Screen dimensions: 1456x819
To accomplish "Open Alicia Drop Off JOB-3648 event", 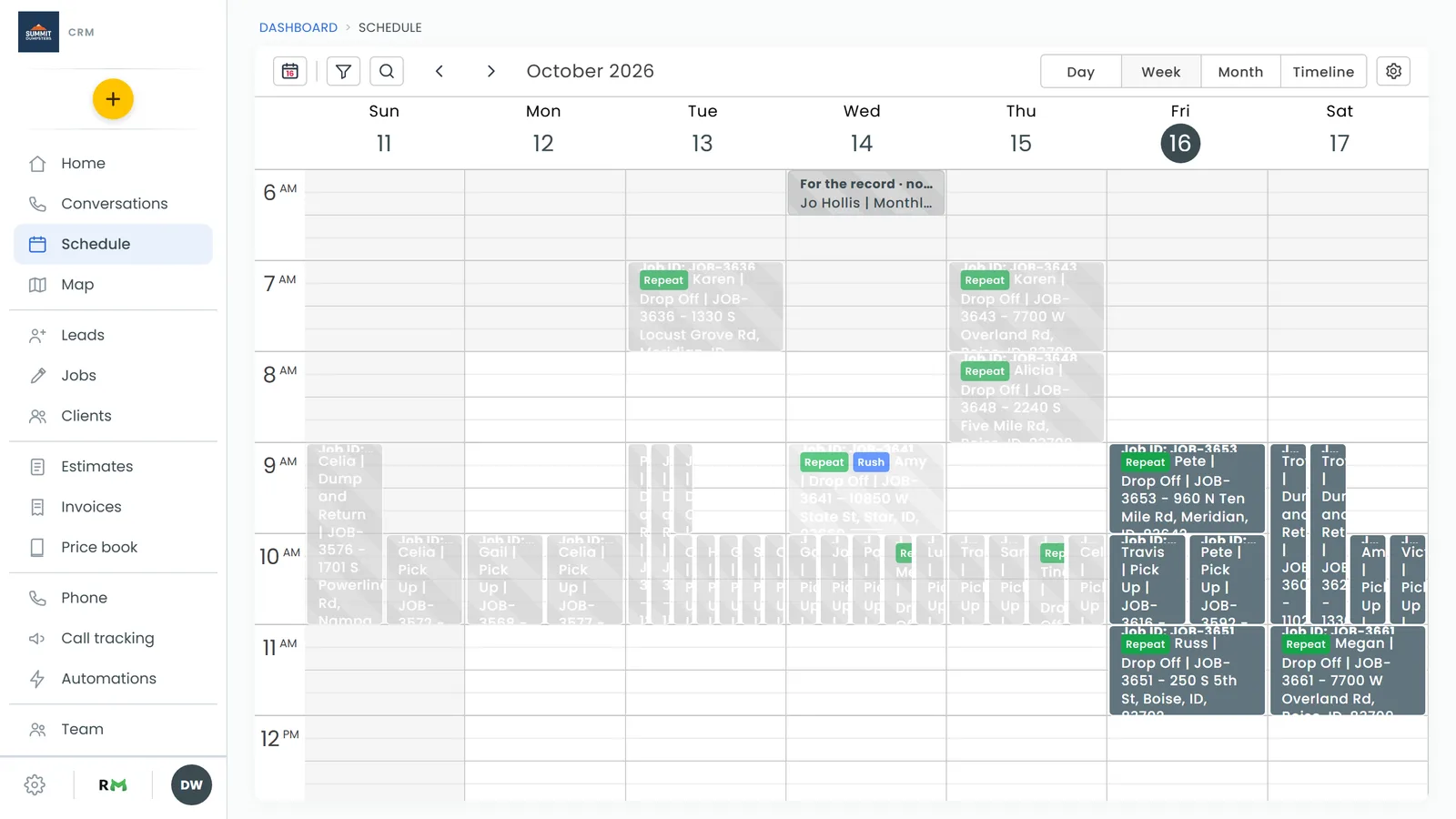I will point(1026,398).
